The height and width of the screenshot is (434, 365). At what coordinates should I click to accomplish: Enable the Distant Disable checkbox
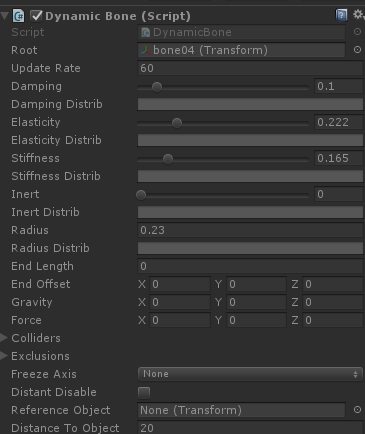[x=144, y=392]
